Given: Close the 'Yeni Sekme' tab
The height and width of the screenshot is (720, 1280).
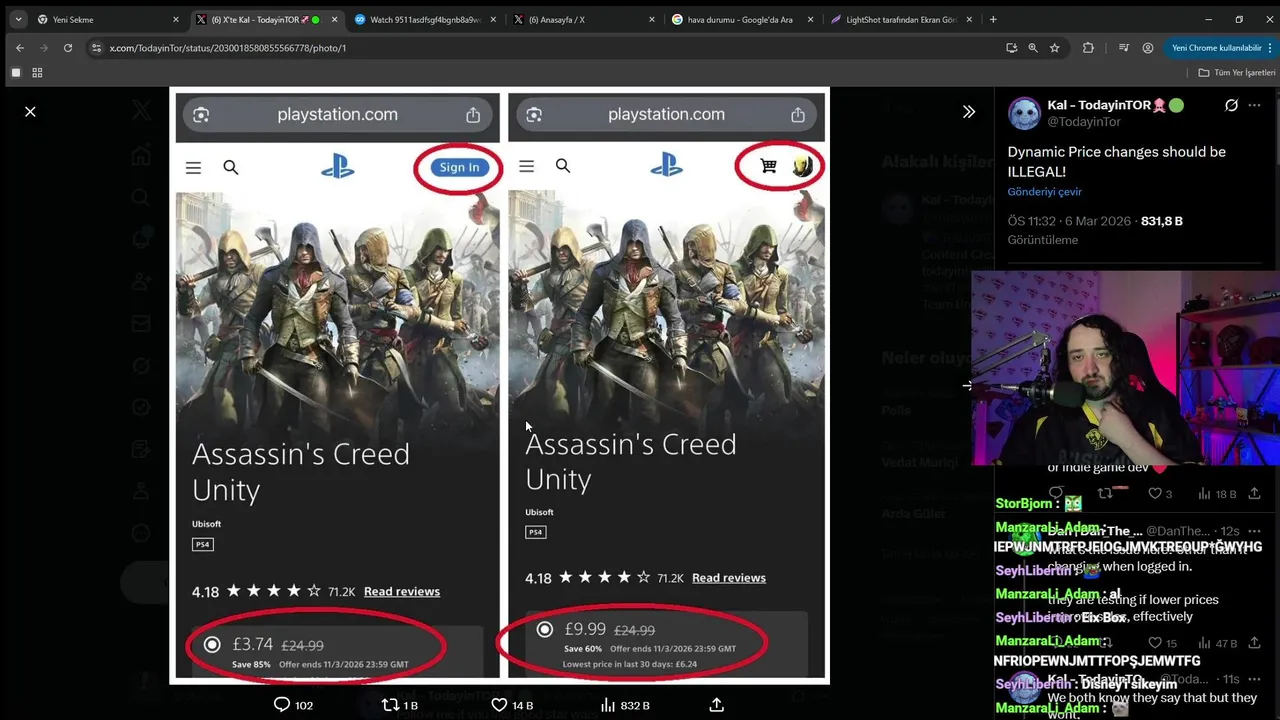Looking at the screenshot, I should point(176,19).
